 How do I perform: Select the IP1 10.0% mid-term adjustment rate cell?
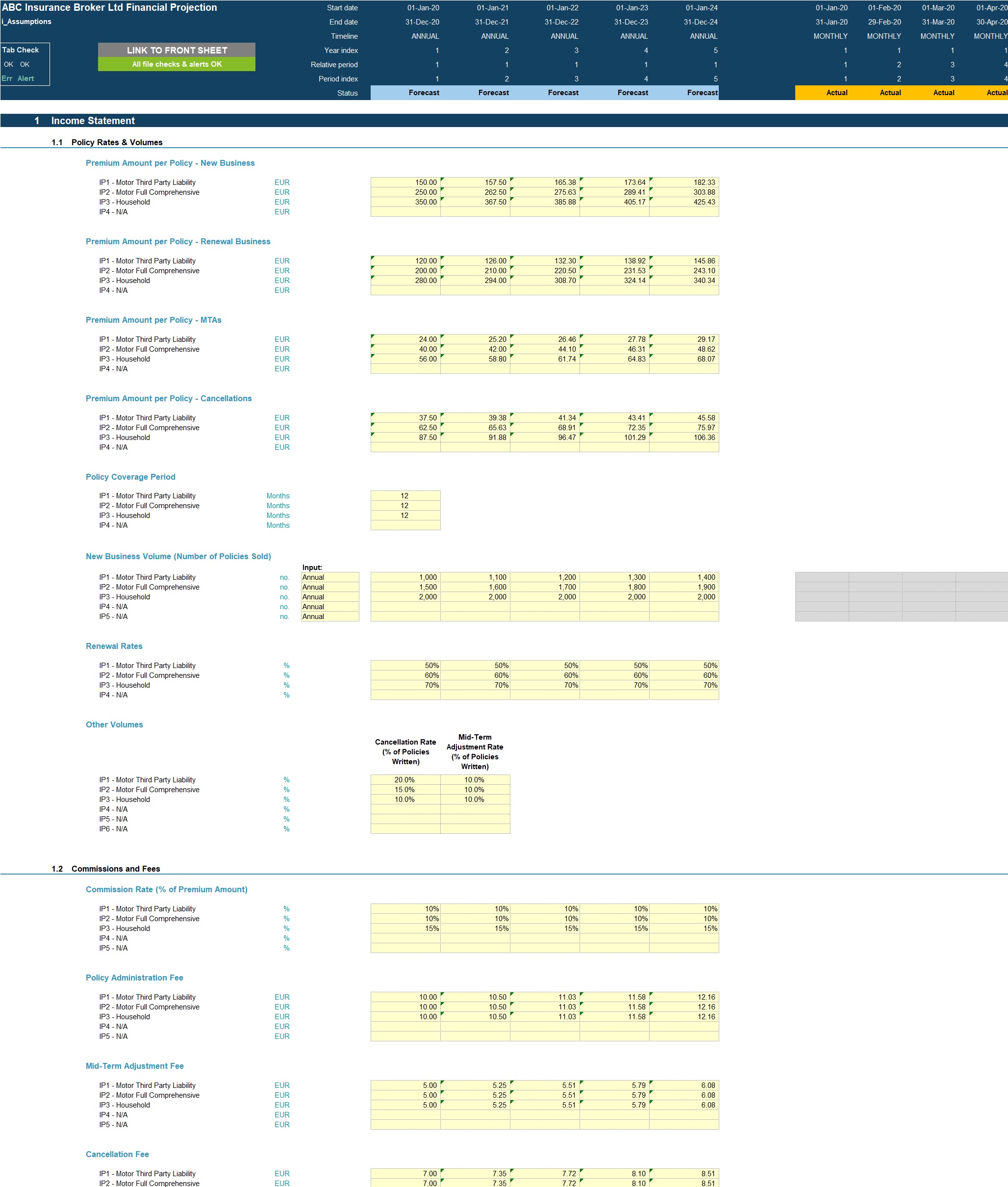click(x=475, y=780)
